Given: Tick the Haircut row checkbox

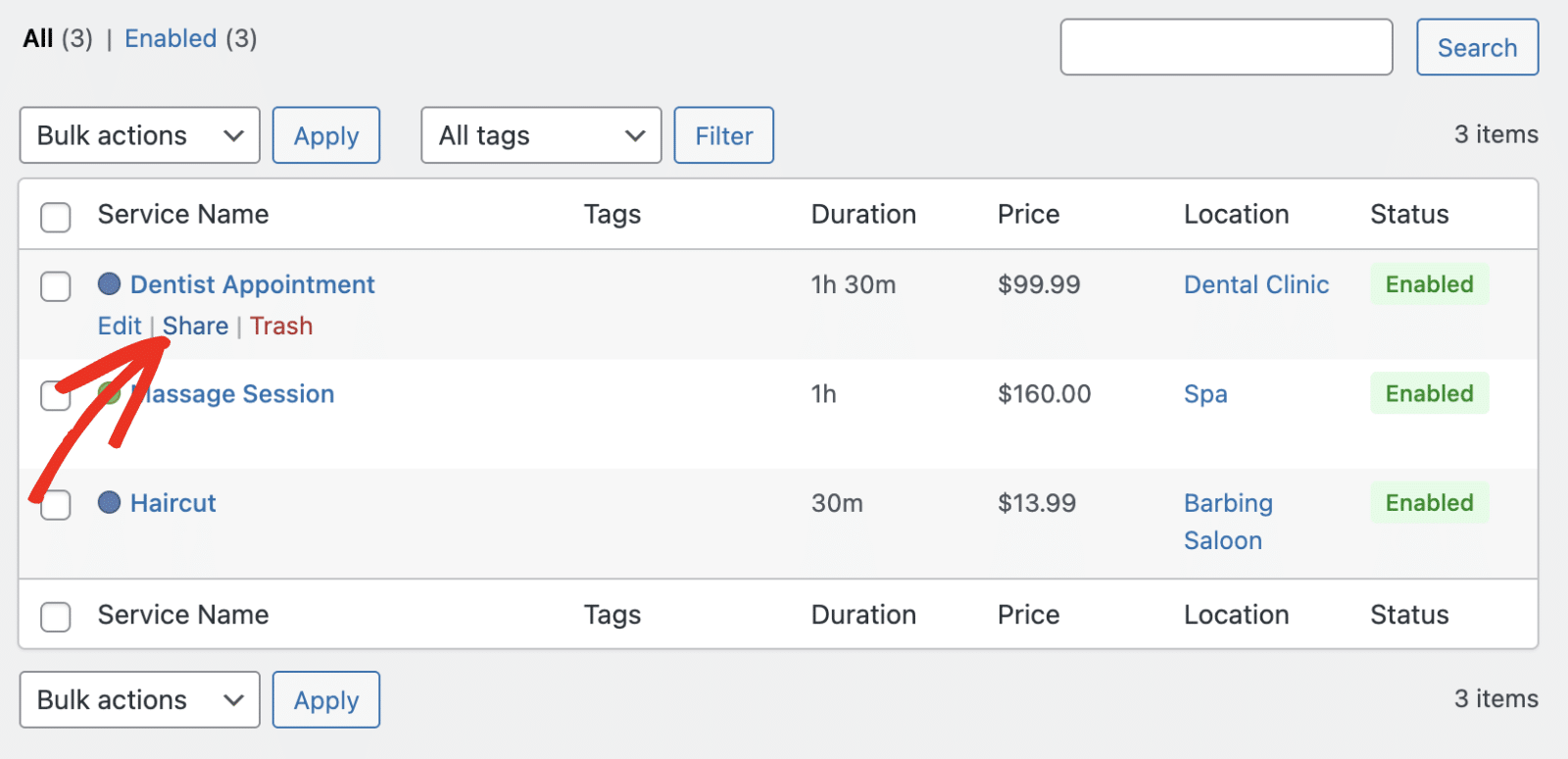Looking at the screenshot, I should tap(56, 505).
